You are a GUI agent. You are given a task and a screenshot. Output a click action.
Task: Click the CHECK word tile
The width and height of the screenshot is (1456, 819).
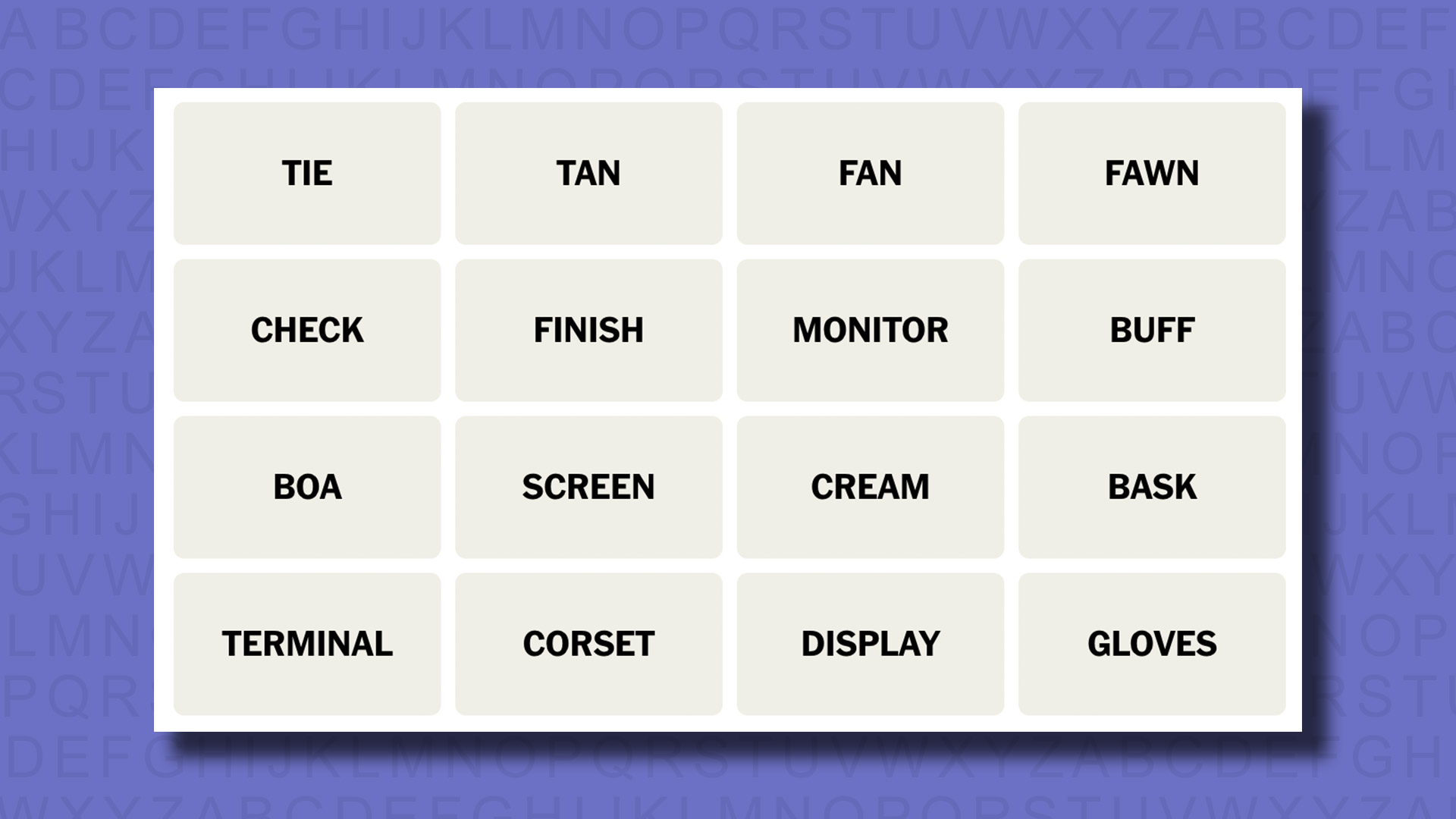click(307, 330)
